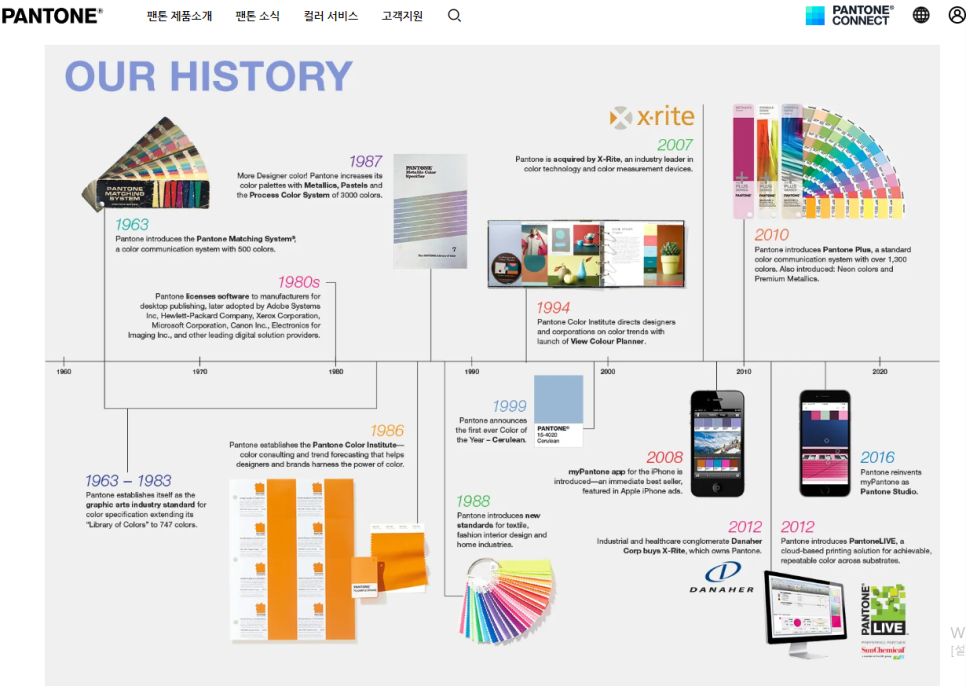The height and width of the screenshot is (690, 966).
Task: Open the search magnifier icon
Action: coord(454,15)
